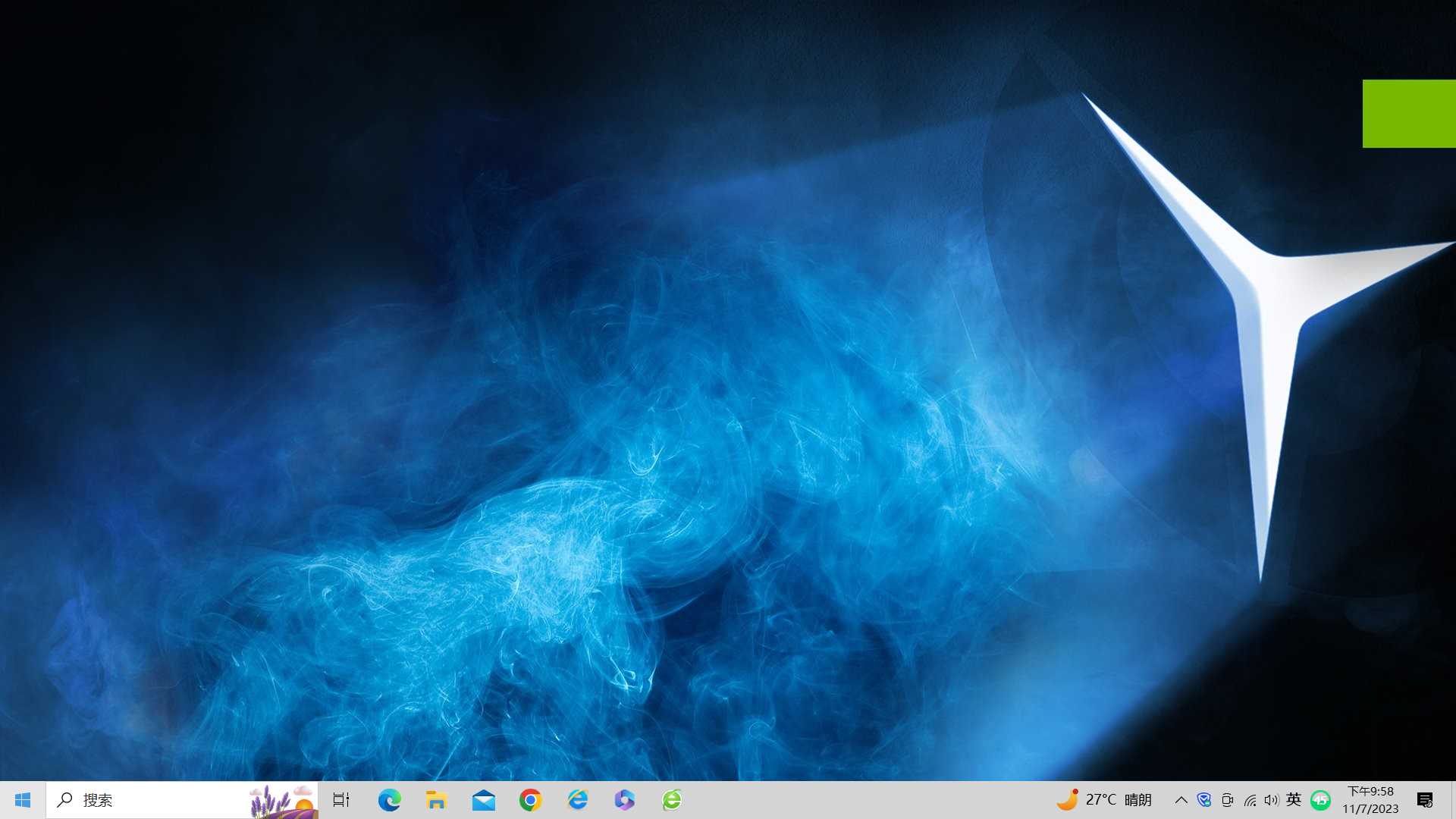Image resolution: width=1456 pixels, height=819 pixels.
Task: Click the green 45 circle tray icon
Action: [x=1320, y=800]
